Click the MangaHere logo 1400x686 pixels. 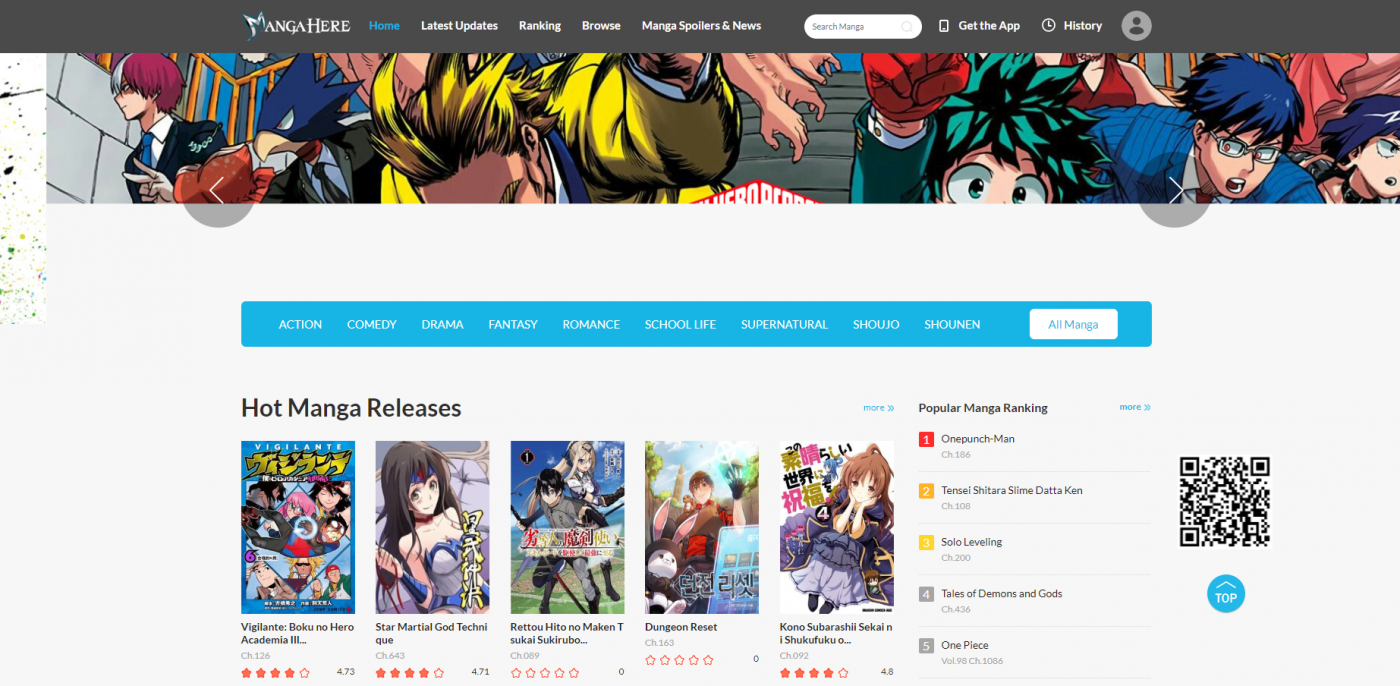[295, 26]
